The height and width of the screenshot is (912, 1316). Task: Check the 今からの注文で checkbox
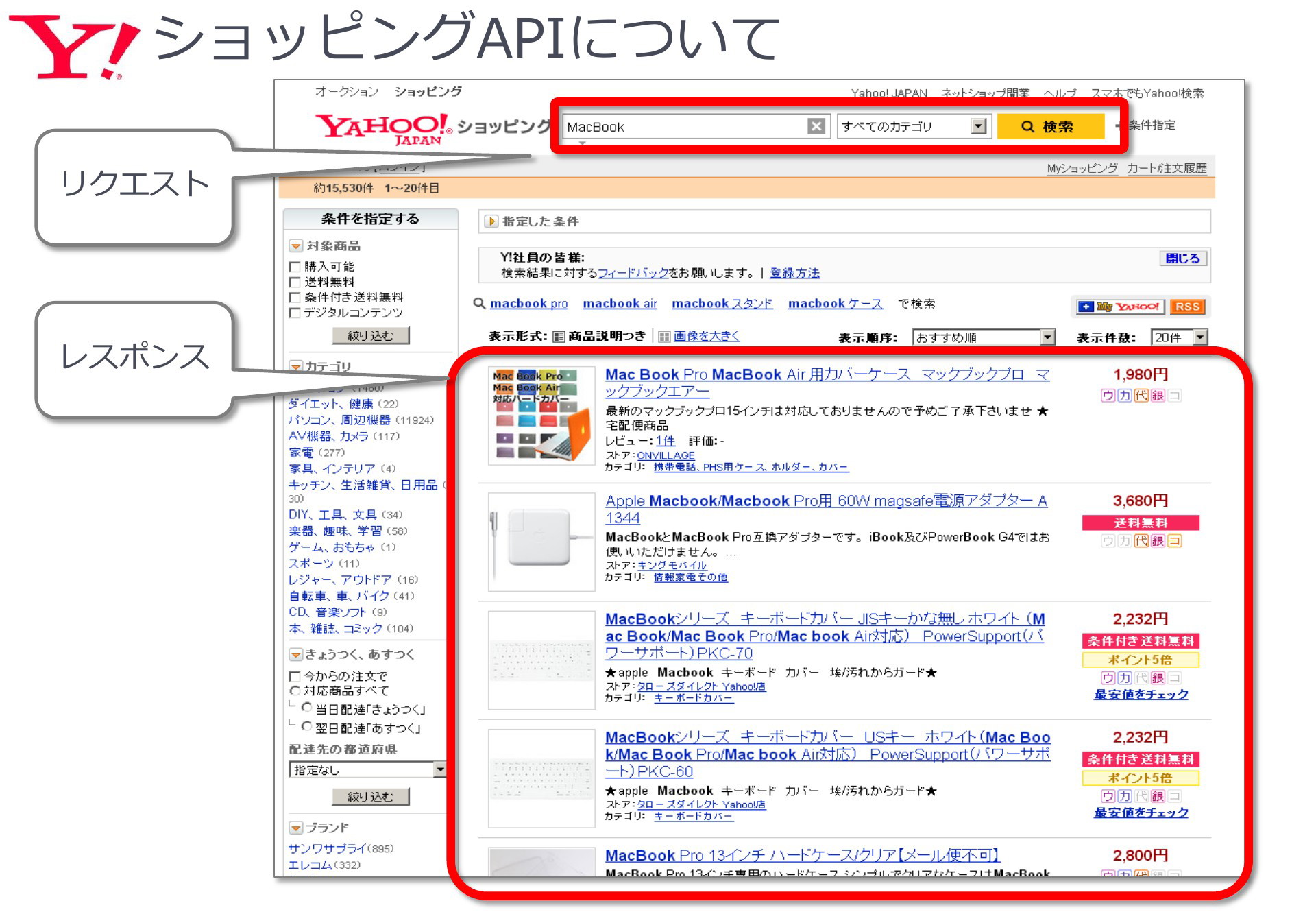coord(295,676)
